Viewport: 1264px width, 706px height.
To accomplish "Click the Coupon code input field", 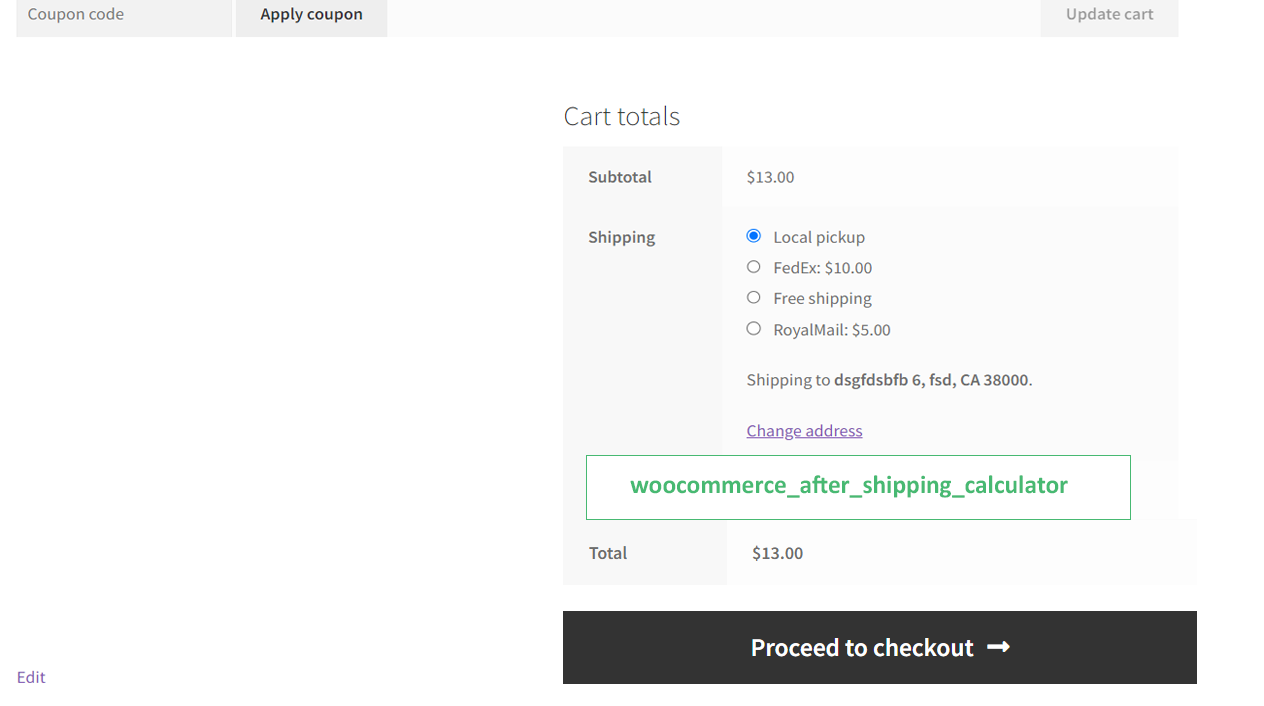I will 124,15.
